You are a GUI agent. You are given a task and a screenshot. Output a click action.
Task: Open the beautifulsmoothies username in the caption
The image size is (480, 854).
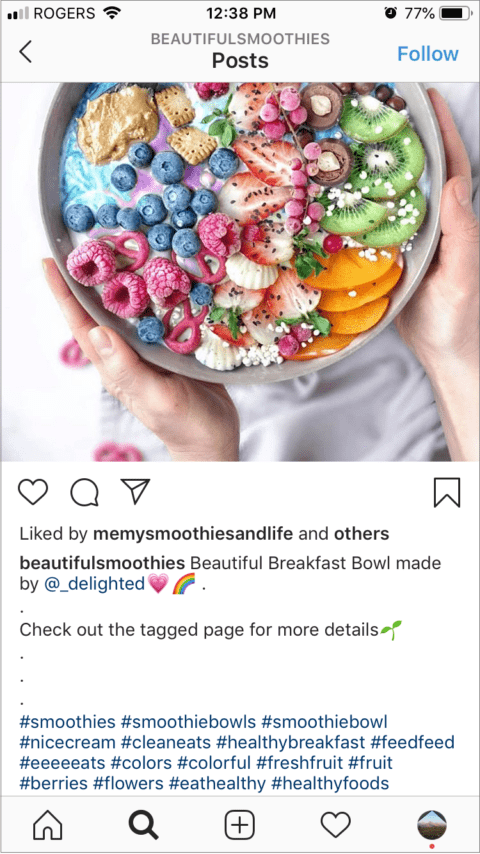[x=102, y=563]
